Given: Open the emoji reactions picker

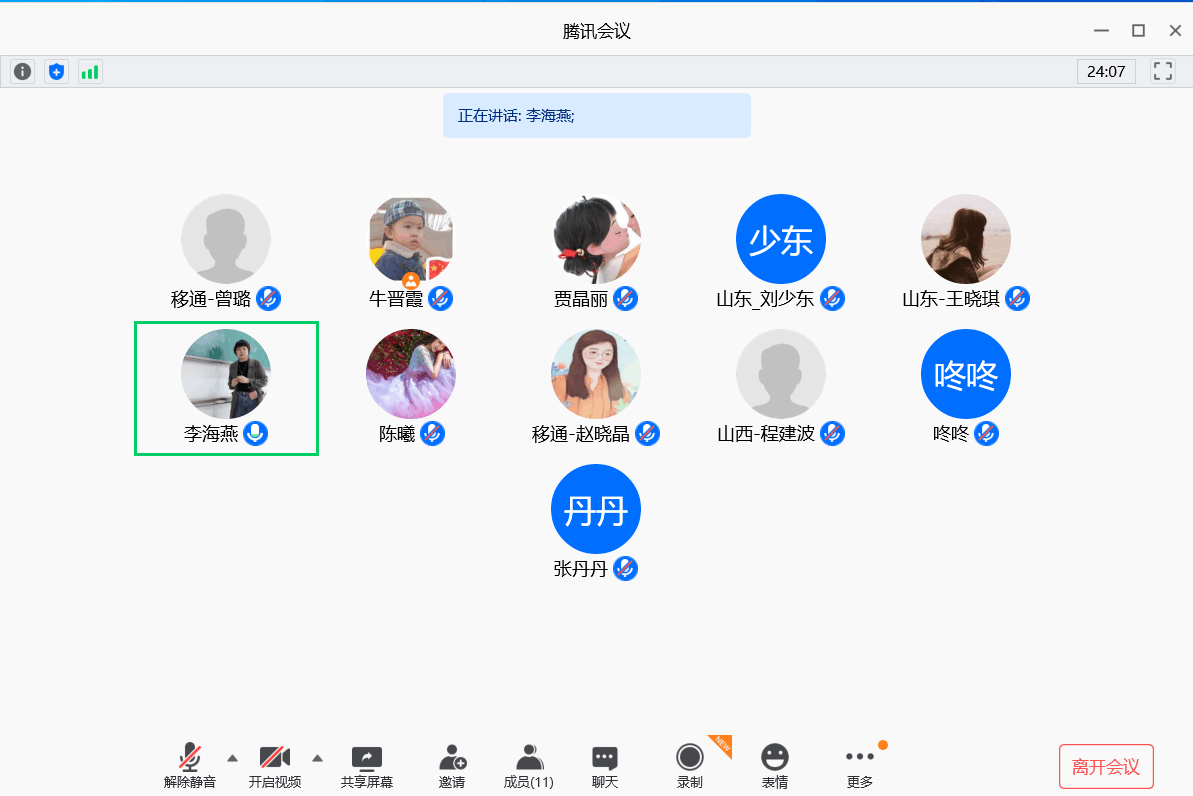Looking at the screenshot, I should 774,767.
